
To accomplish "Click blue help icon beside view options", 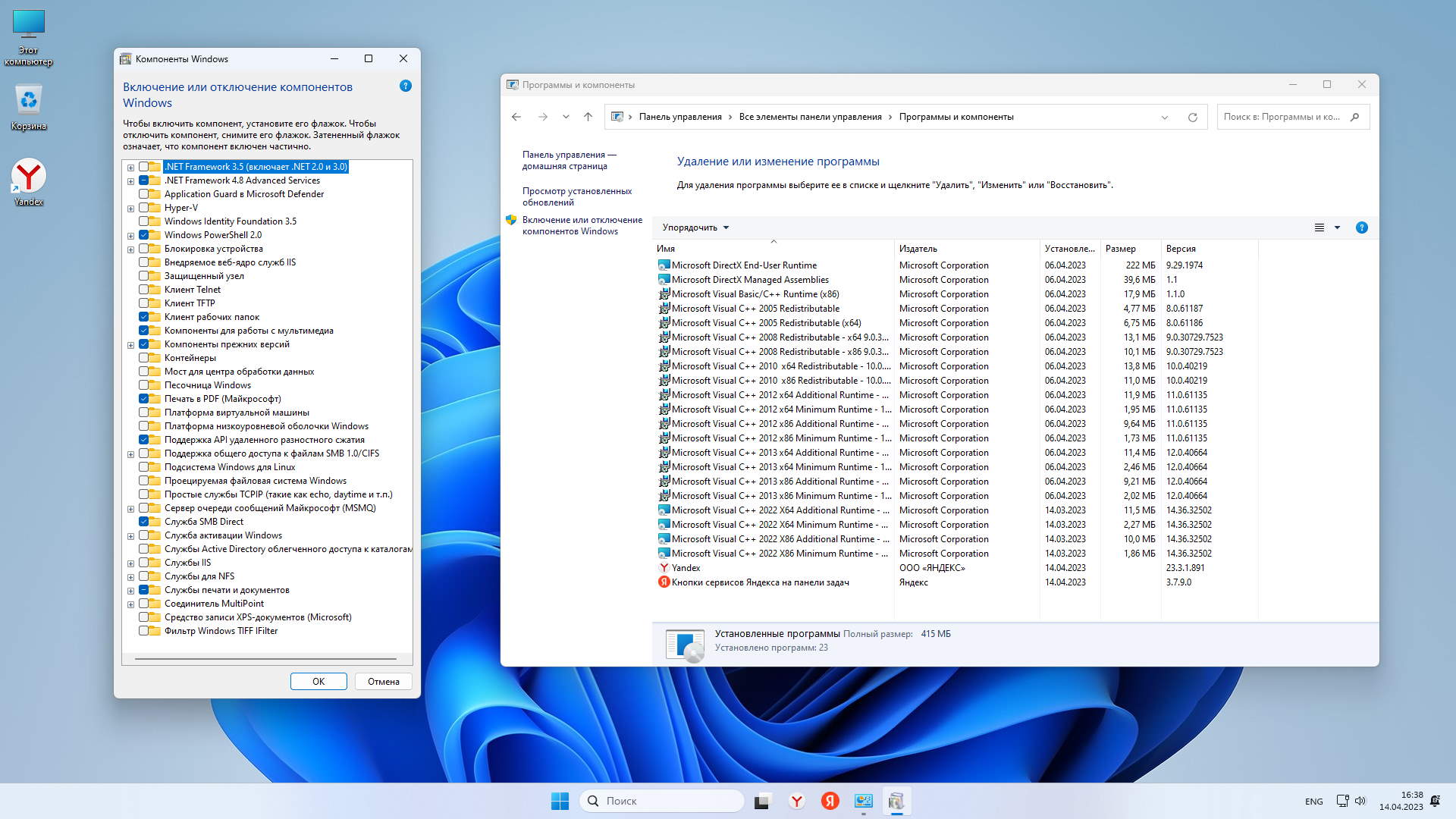I will tap(1361, 227).
